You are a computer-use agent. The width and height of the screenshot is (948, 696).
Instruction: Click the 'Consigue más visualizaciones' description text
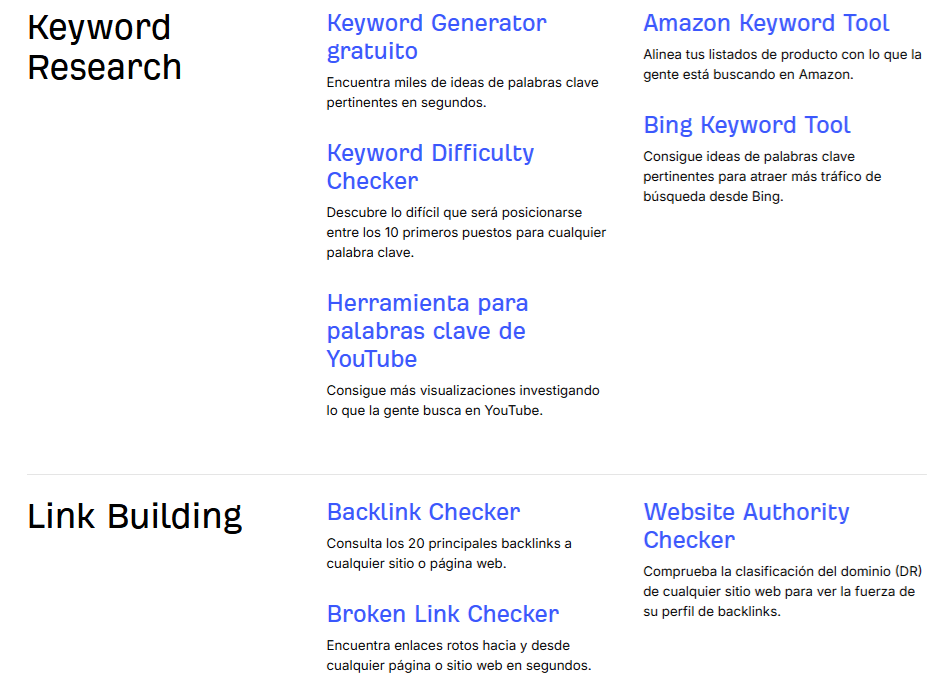coord(463,400)
